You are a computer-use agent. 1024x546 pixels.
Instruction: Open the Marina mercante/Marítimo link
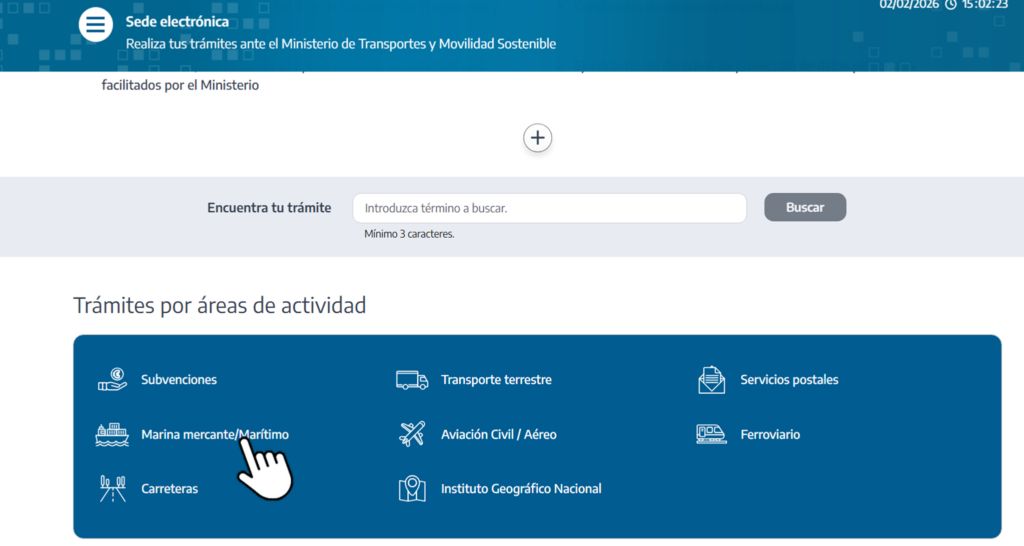[214, 435]
